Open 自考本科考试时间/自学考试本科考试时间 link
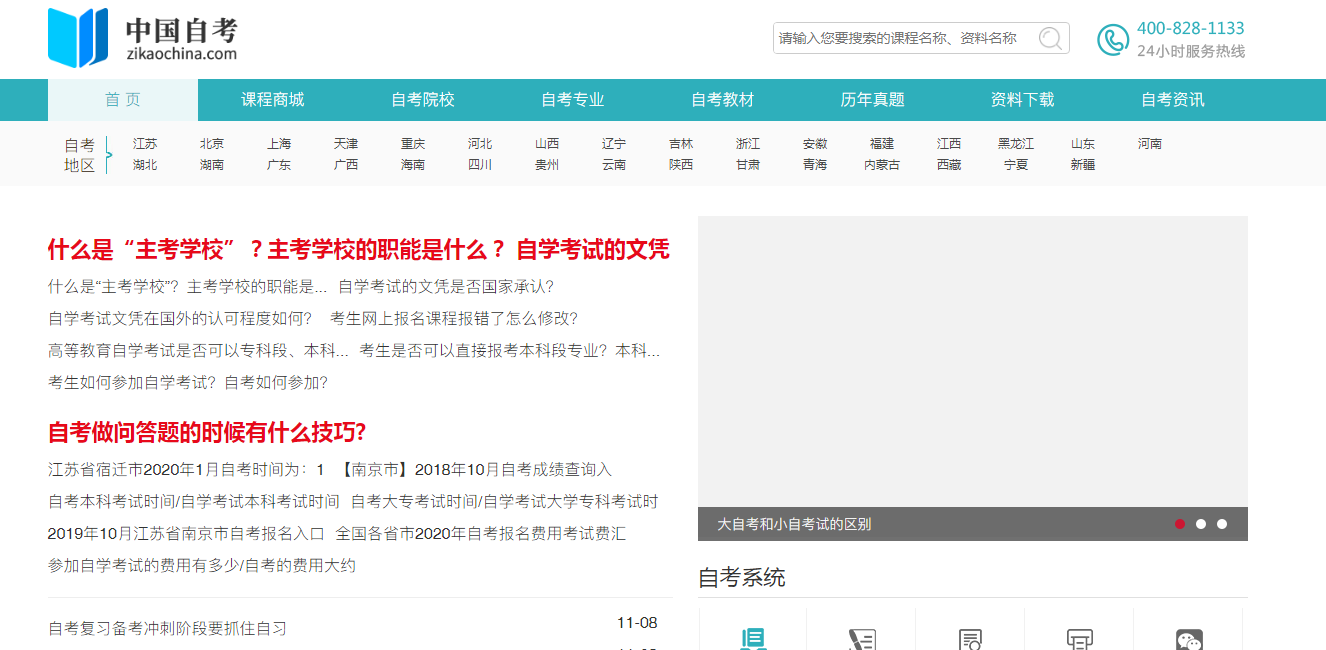 (194, 501)
